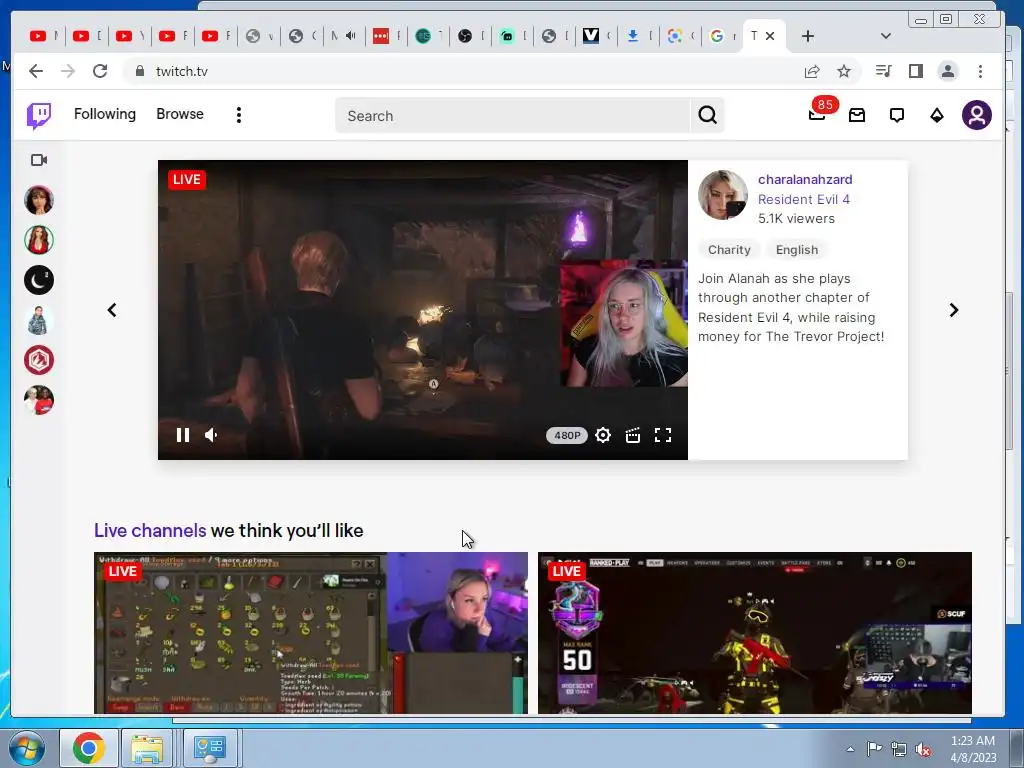Click the 480P quality badge
Image resolution: width=1024 pixels, height=768 pixels.
[x=567, y=436]
